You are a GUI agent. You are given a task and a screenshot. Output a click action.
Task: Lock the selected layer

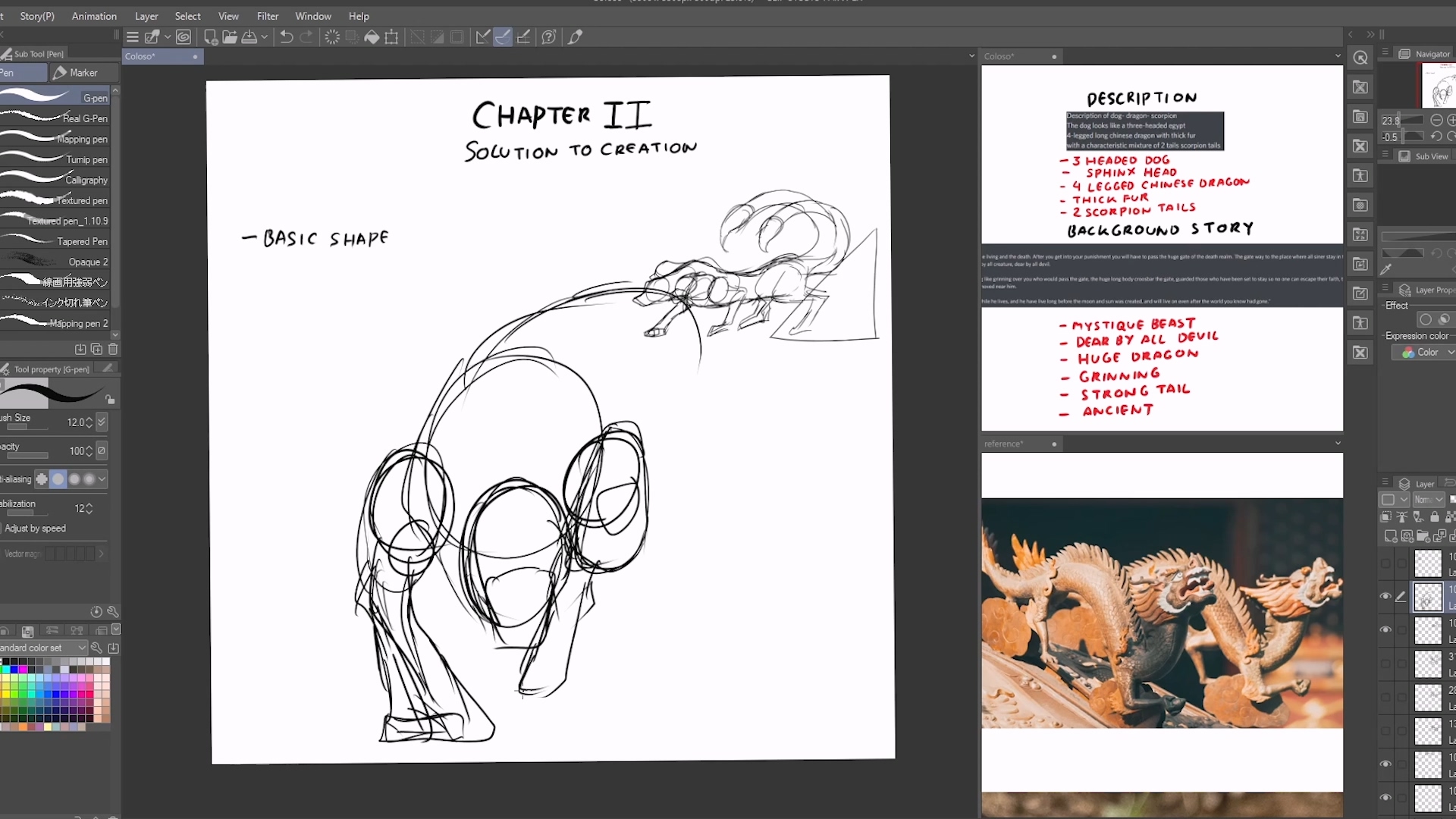point(1434,517)
